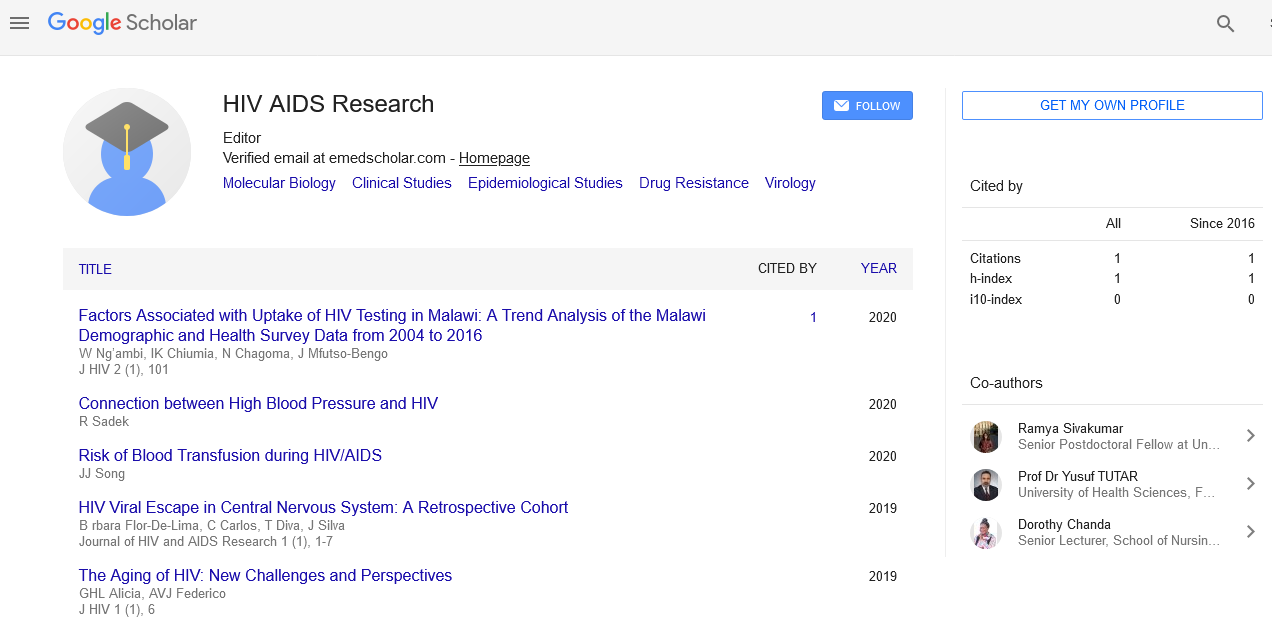Click the graduation cap profile avatar

(127, 152)
